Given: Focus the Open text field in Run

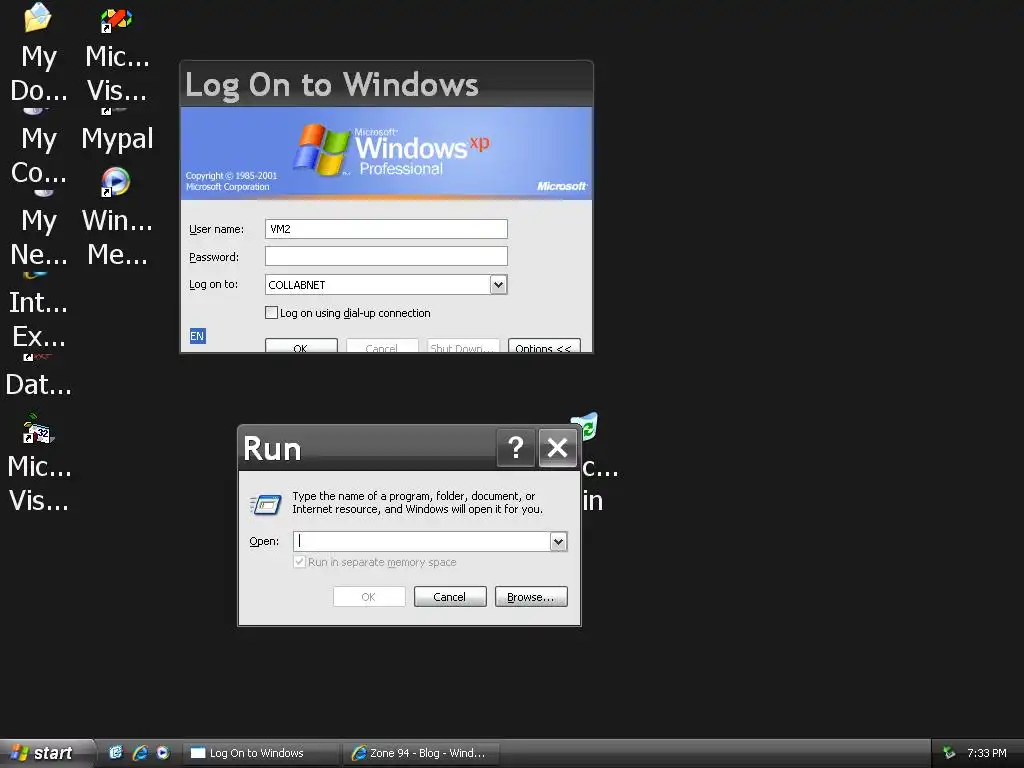Looking at the screenshot, I should point(422,541).
